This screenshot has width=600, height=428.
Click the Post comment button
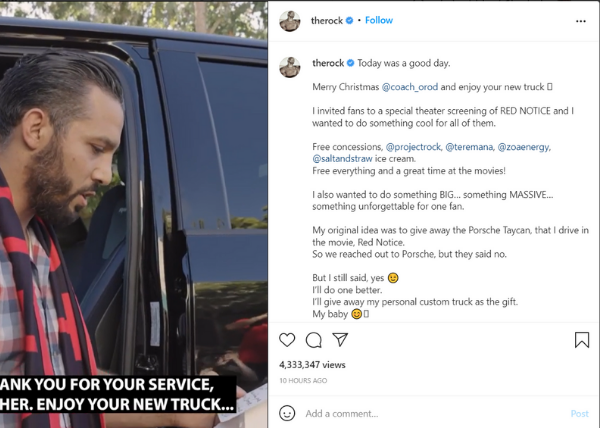[579, 413]
